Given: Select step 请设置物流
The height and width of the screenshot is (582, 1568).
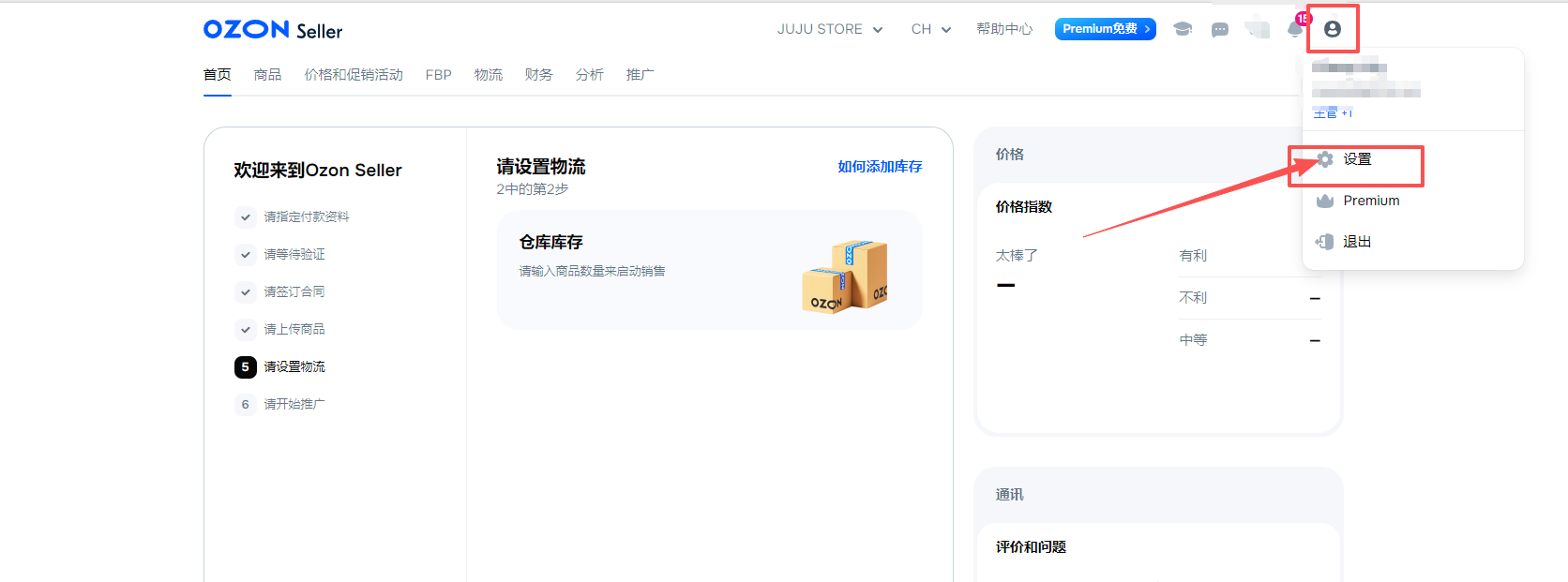Looking at the screenshot, I should click(294, 366).
